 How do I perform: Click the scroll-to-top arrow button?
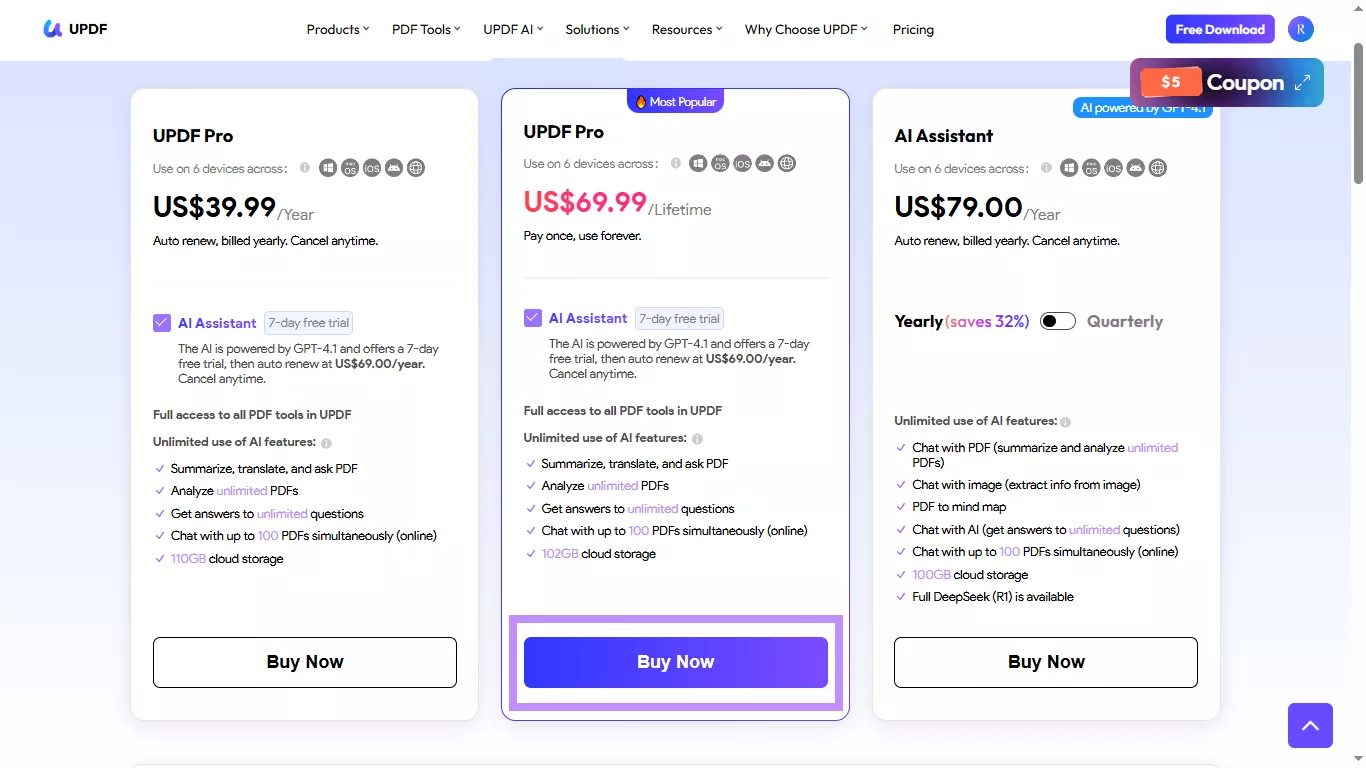click(x=1310, y=725)
